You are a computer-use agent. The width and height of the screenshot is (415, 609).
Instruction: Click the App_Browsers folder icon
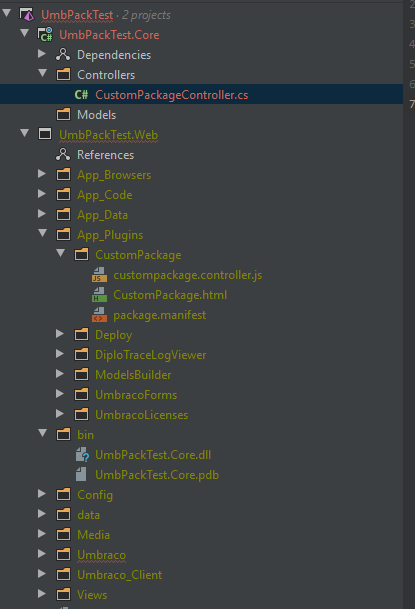click(63, 175)
